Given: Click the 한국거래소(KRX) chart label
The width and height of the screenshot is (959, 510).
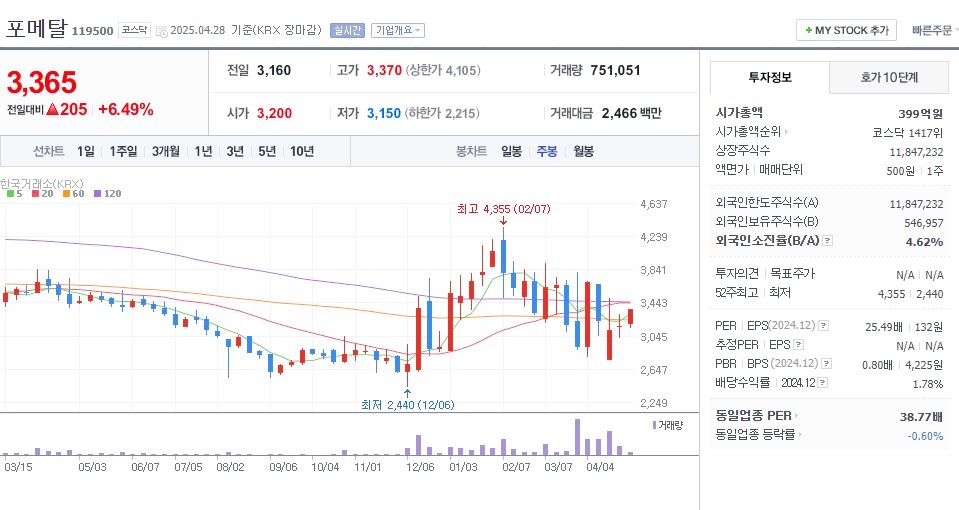Looking at the screenshot, I should click(42, 183).
